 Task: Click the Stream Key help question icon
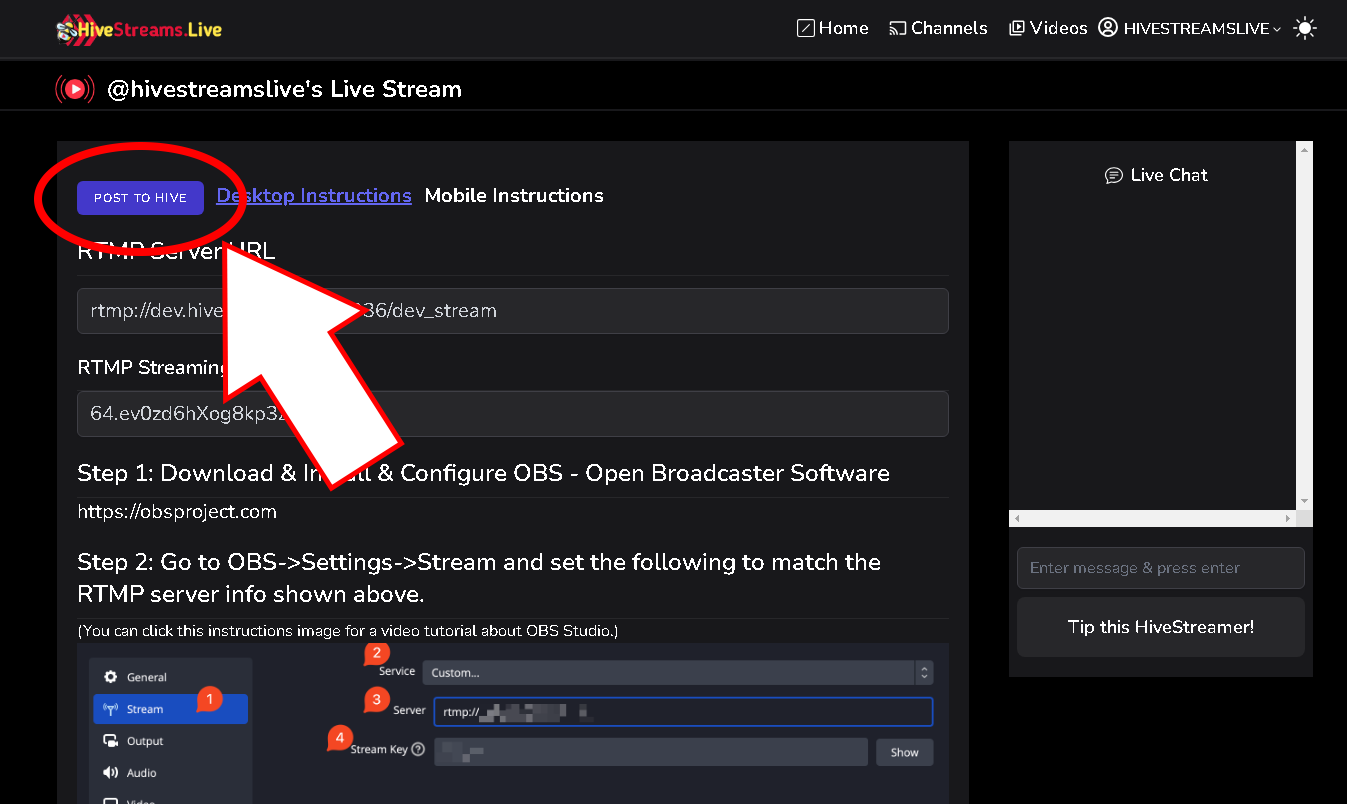(x=418, y=749)
